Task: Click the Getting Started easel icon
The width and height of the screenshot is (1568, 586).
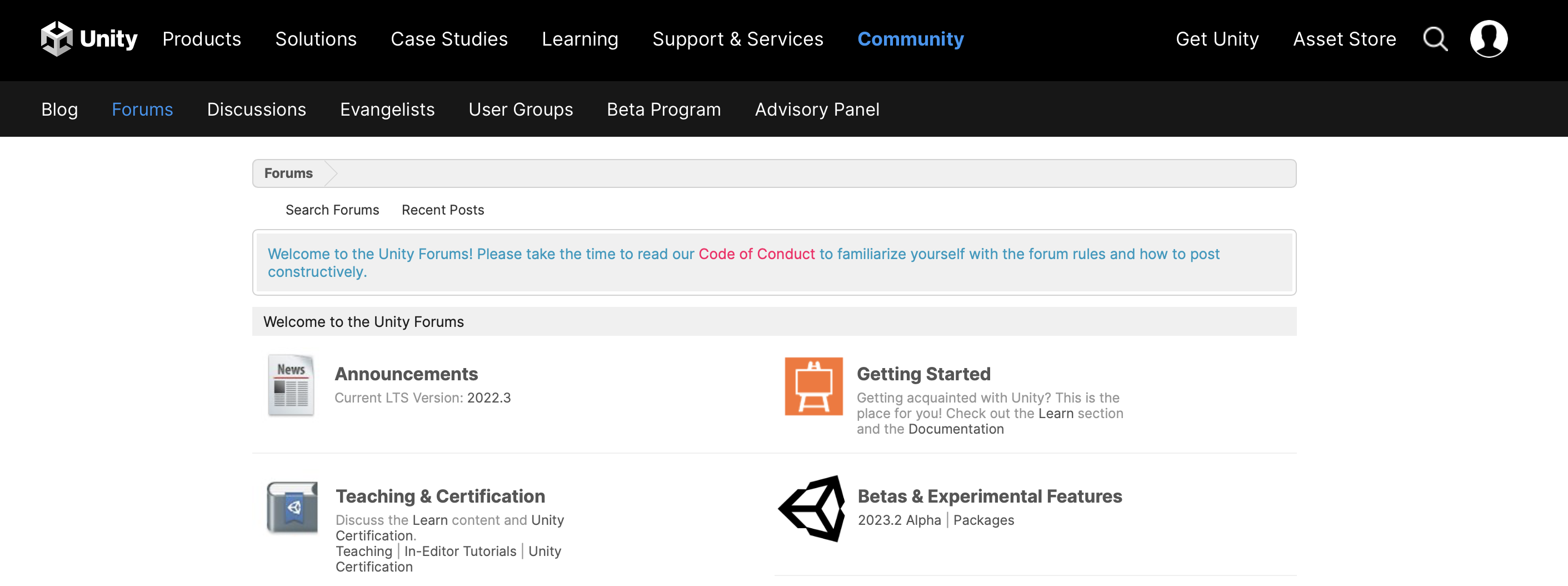Action: click(x=813, y=386)
